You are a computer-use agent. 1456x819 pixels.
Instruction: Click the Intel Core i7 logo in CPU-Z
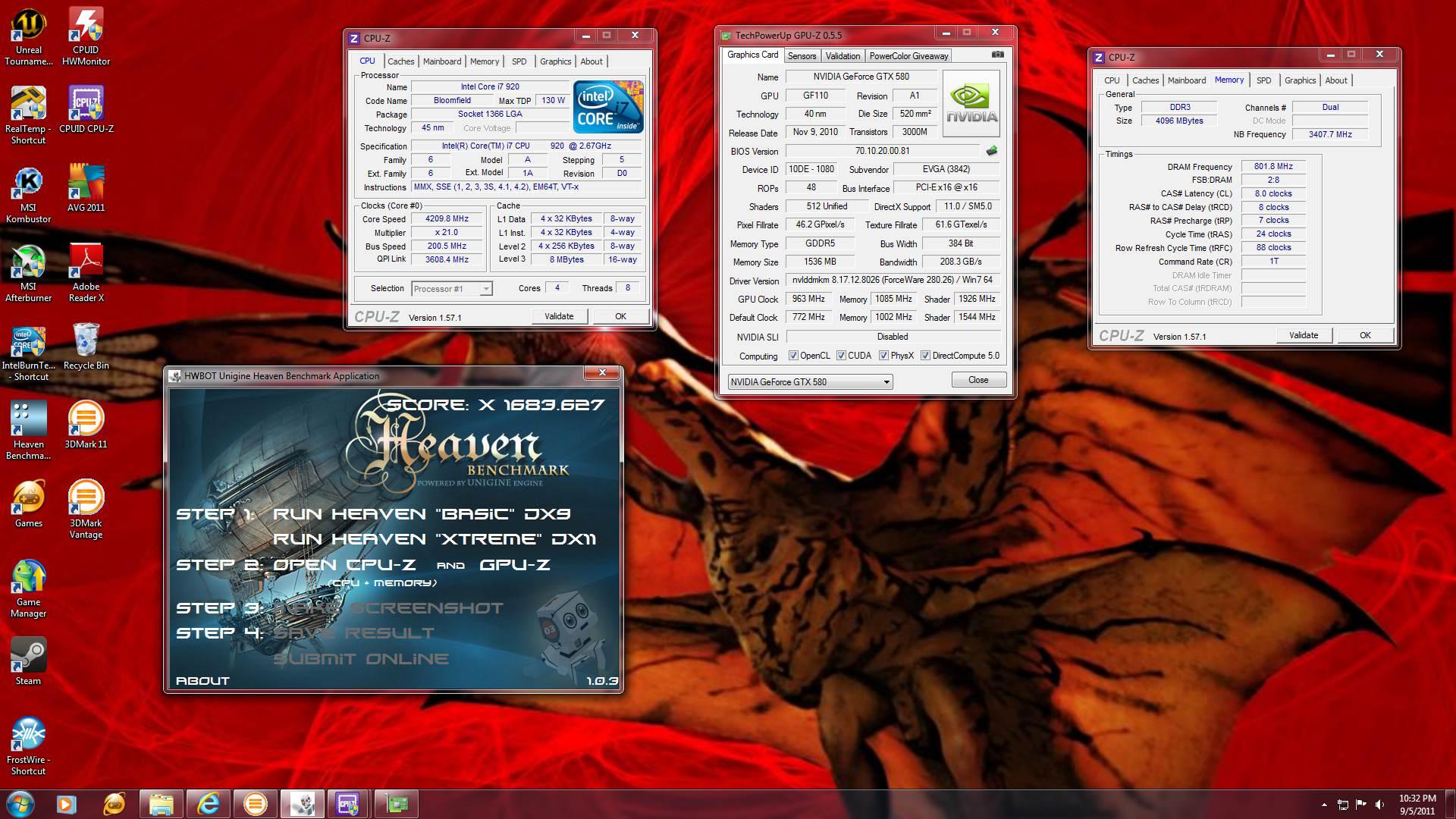point(608,106)
